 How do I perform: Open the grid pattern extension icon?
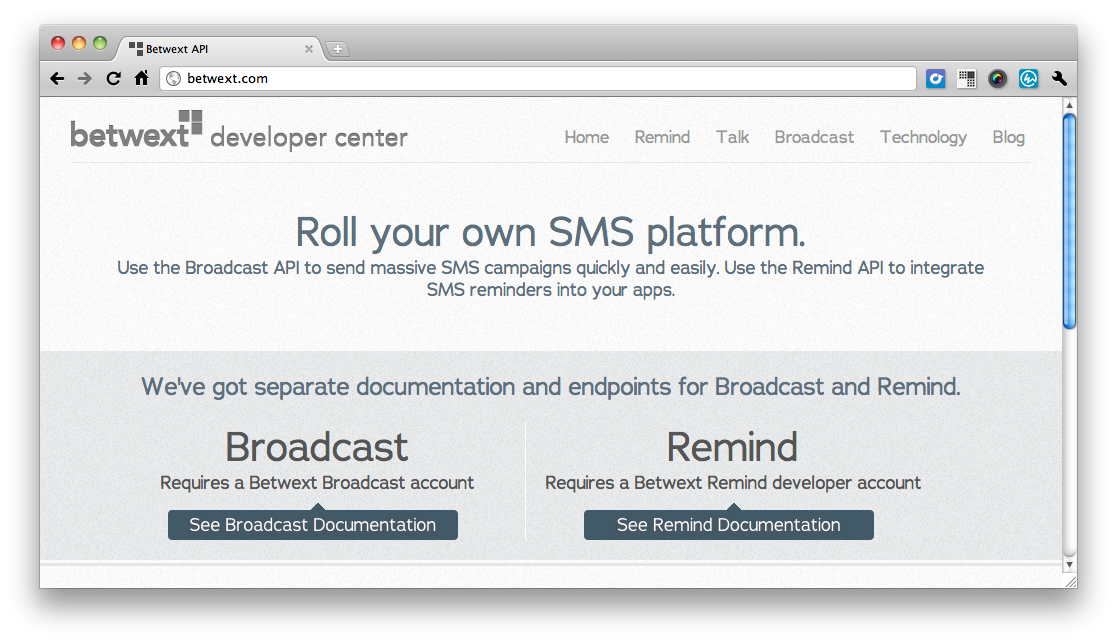(967, 78)
